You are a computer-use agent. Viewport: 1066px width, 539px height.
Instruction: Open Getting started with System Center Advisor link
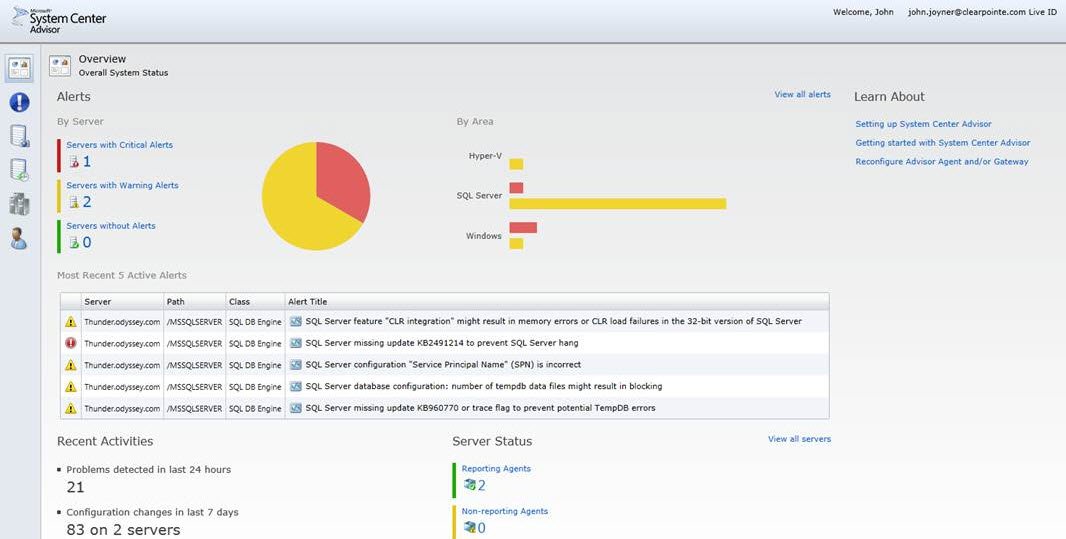pyautogui.click(x=943, y=143)
